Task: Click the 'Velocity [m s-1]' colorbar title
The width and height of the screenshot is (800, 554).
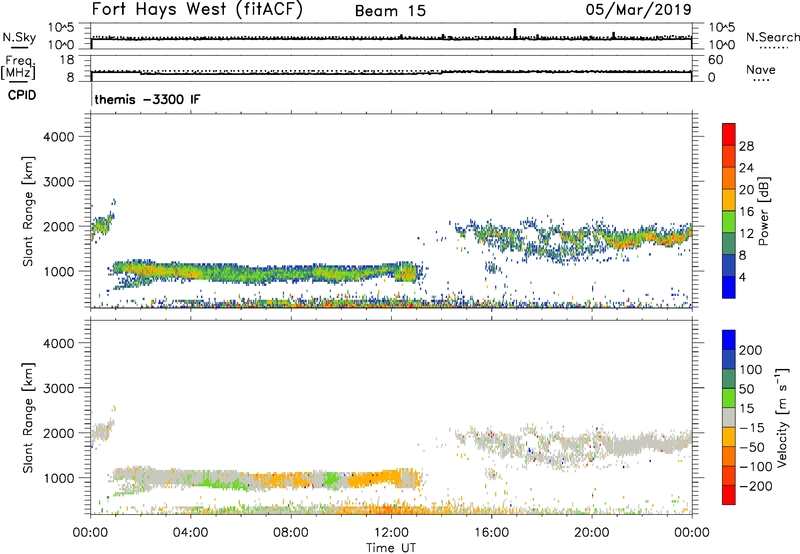Action: (x=782, y=417)
